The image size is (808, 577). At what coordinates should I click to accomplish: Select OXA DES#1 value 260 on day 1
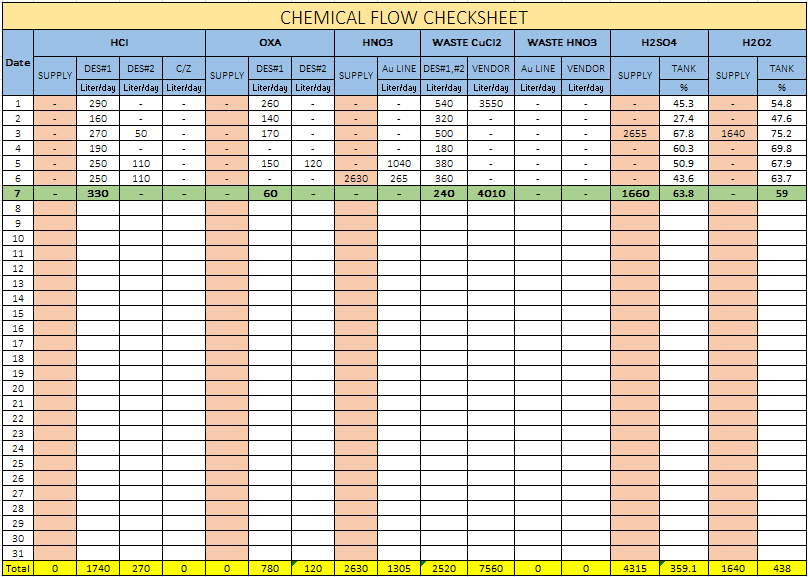point(270,104)
